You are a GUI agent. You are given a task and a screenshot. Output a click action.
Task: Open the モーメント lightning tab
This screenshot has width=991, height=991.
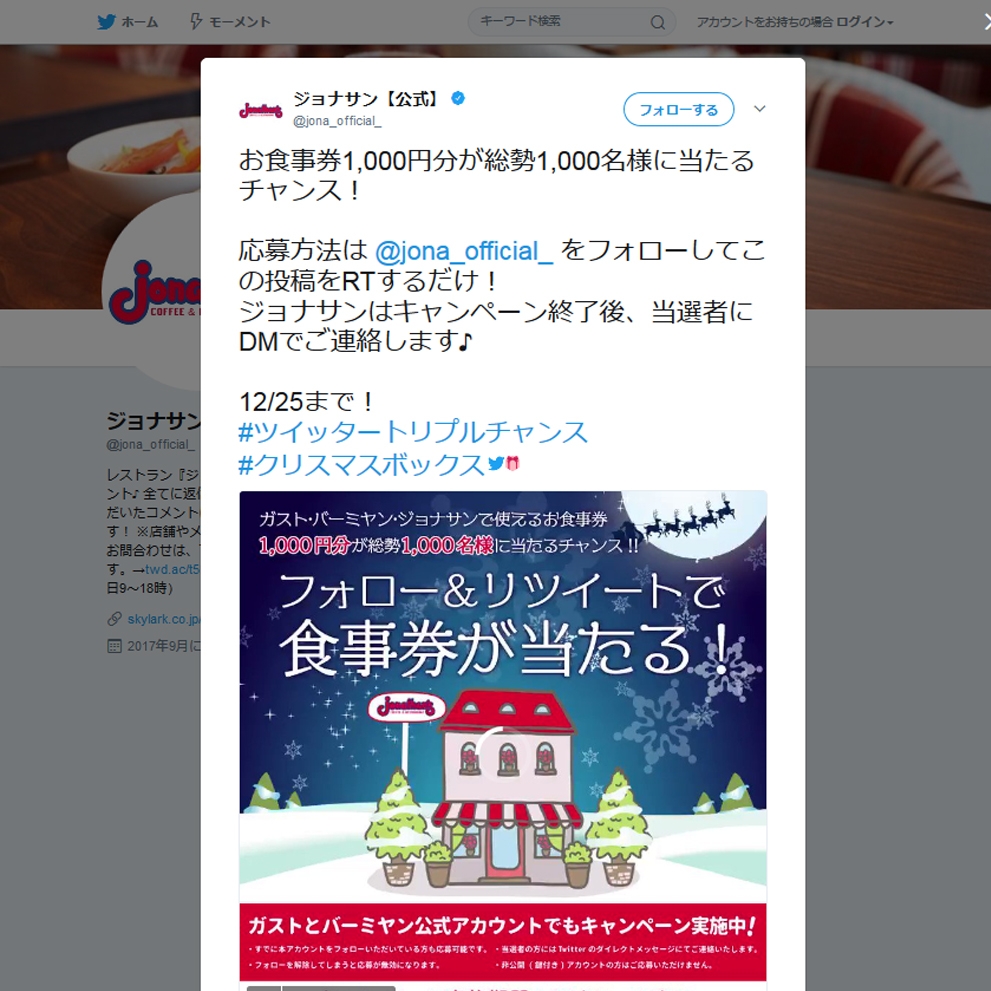pos(230,22)
